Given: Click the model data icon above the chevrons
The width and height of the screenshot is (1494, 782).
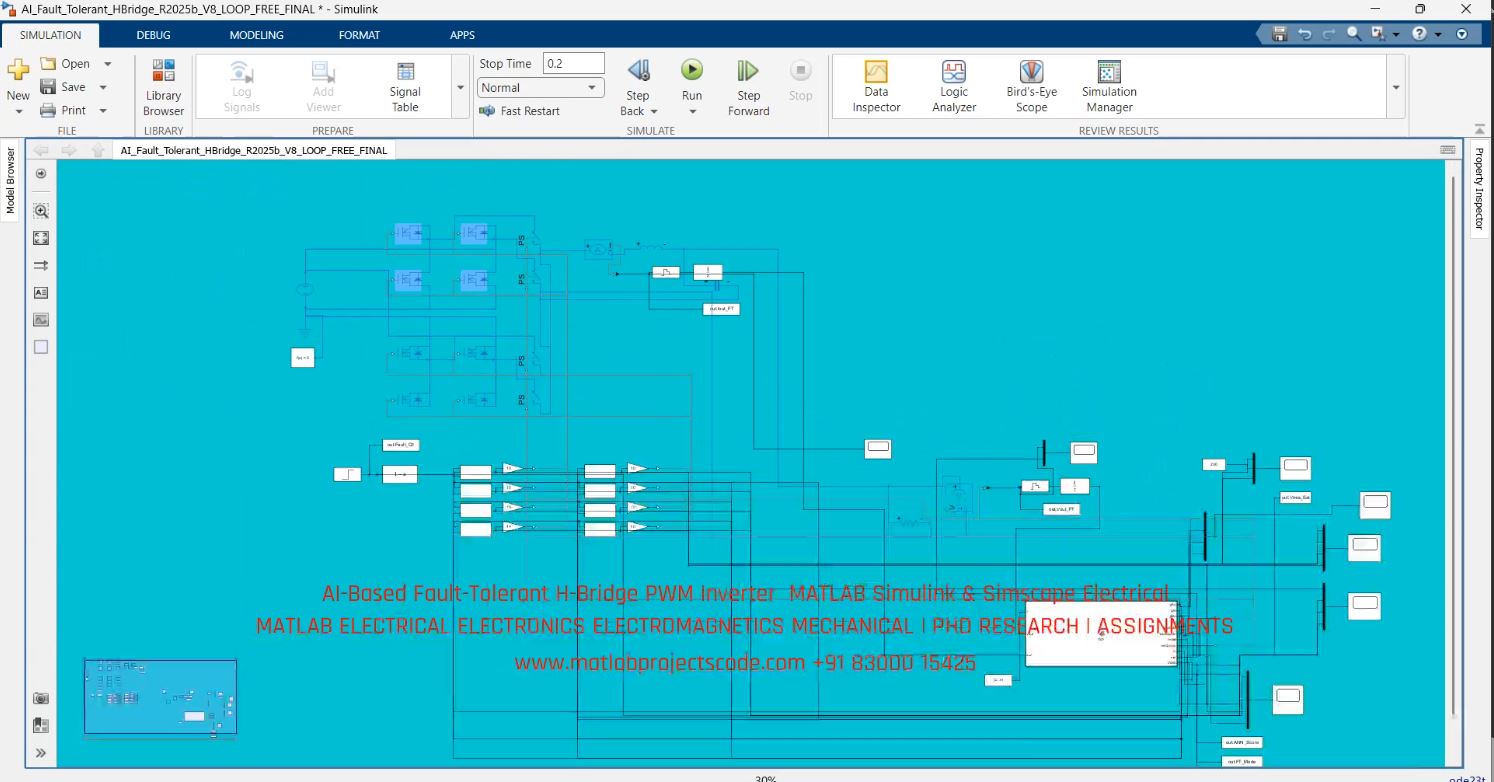Looking at the screenshot, I should pos(41,725).
